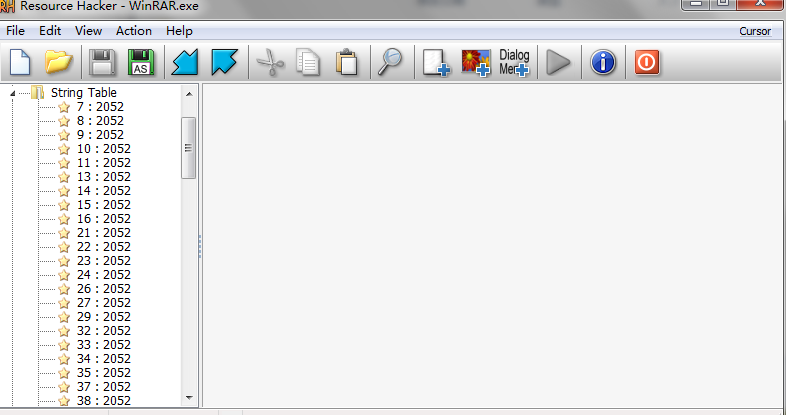Select string table entry 29 : 2052
This screenshot has width=786, height=415.
tap(104, 317)
